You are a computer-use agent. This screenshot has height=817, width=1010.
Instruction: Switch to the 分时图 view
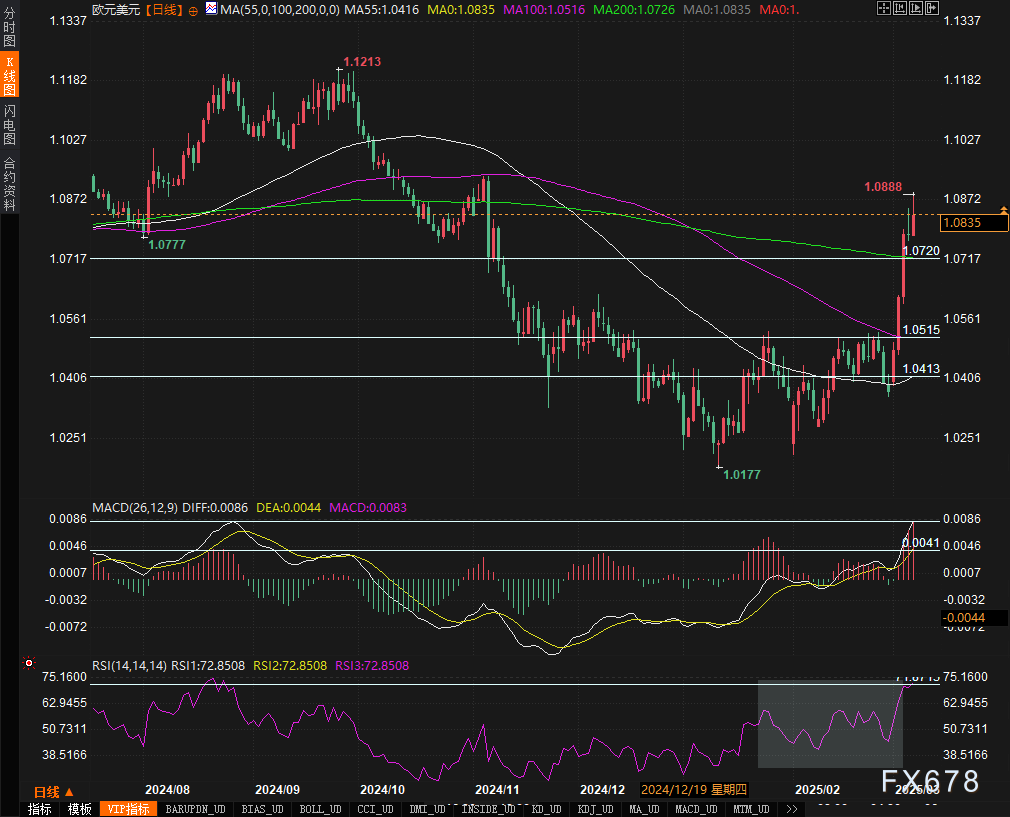tap(9, 26)
